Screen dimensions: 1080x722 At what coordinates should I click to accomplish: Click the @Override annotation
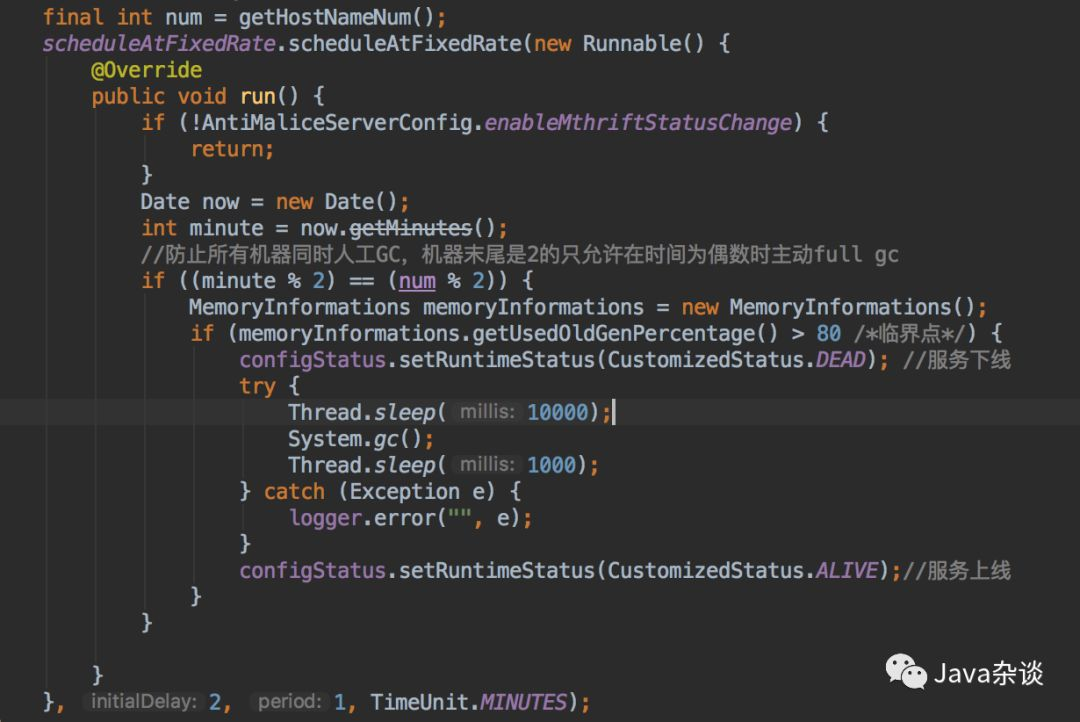[x=147, y=70]
